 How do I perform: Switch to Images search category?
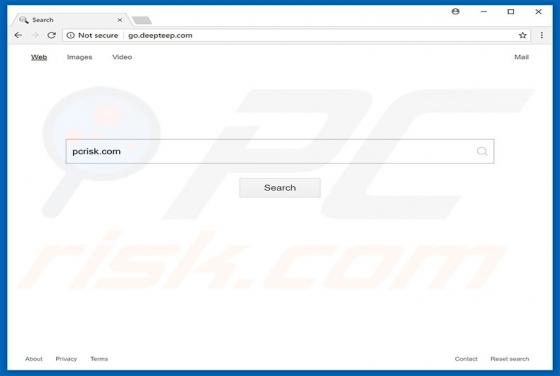80,57
